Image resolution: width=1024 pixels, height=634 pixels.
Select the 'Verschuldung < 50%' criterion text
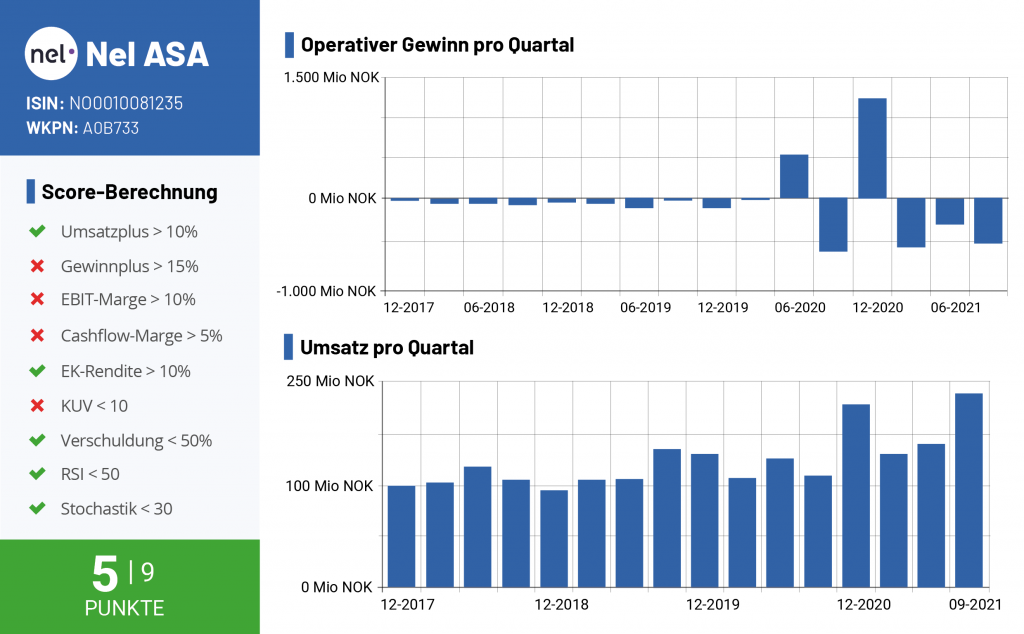(x=136, y=441)
